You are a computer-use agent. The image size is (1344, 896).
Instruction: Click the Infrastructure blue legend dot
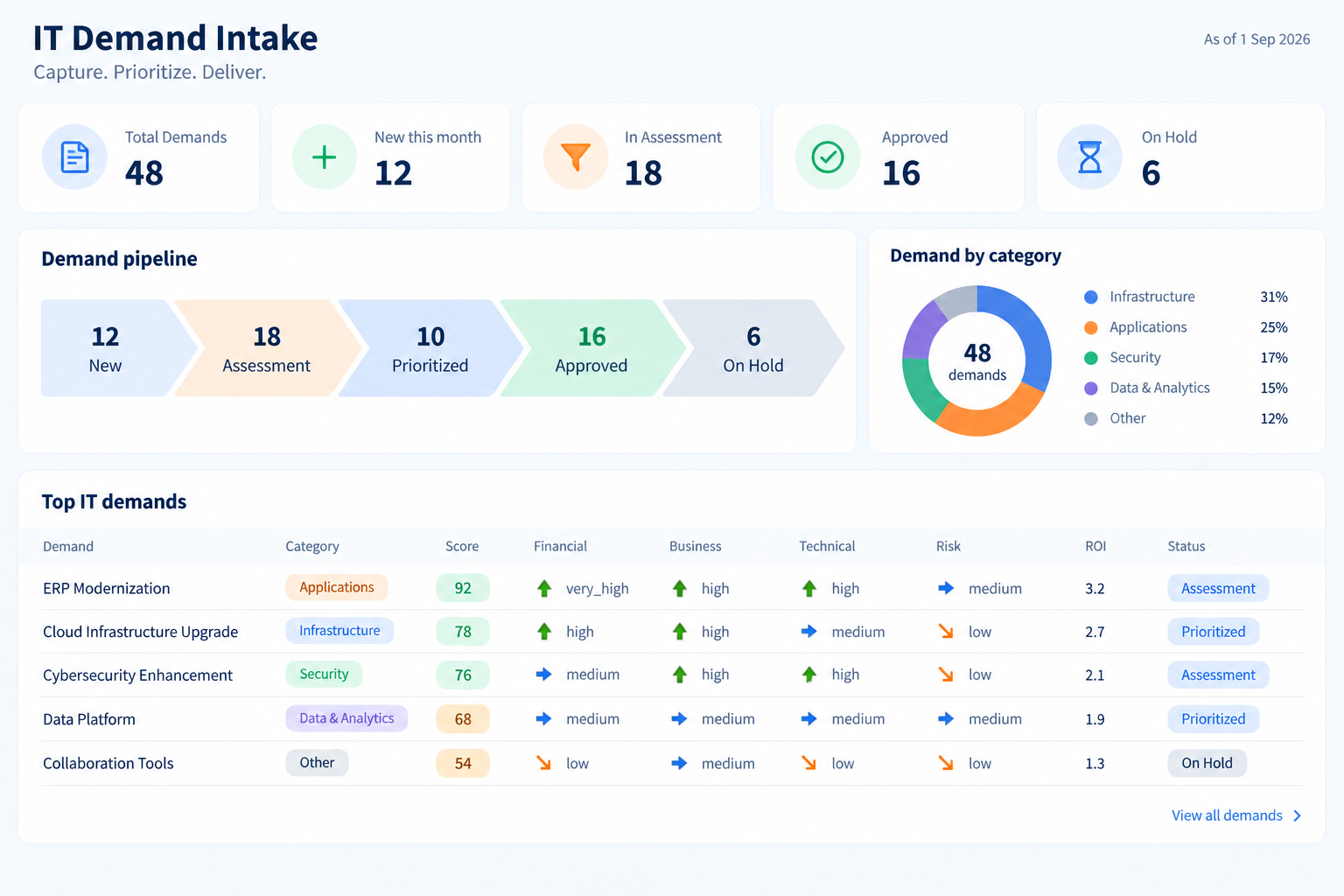1091,297
